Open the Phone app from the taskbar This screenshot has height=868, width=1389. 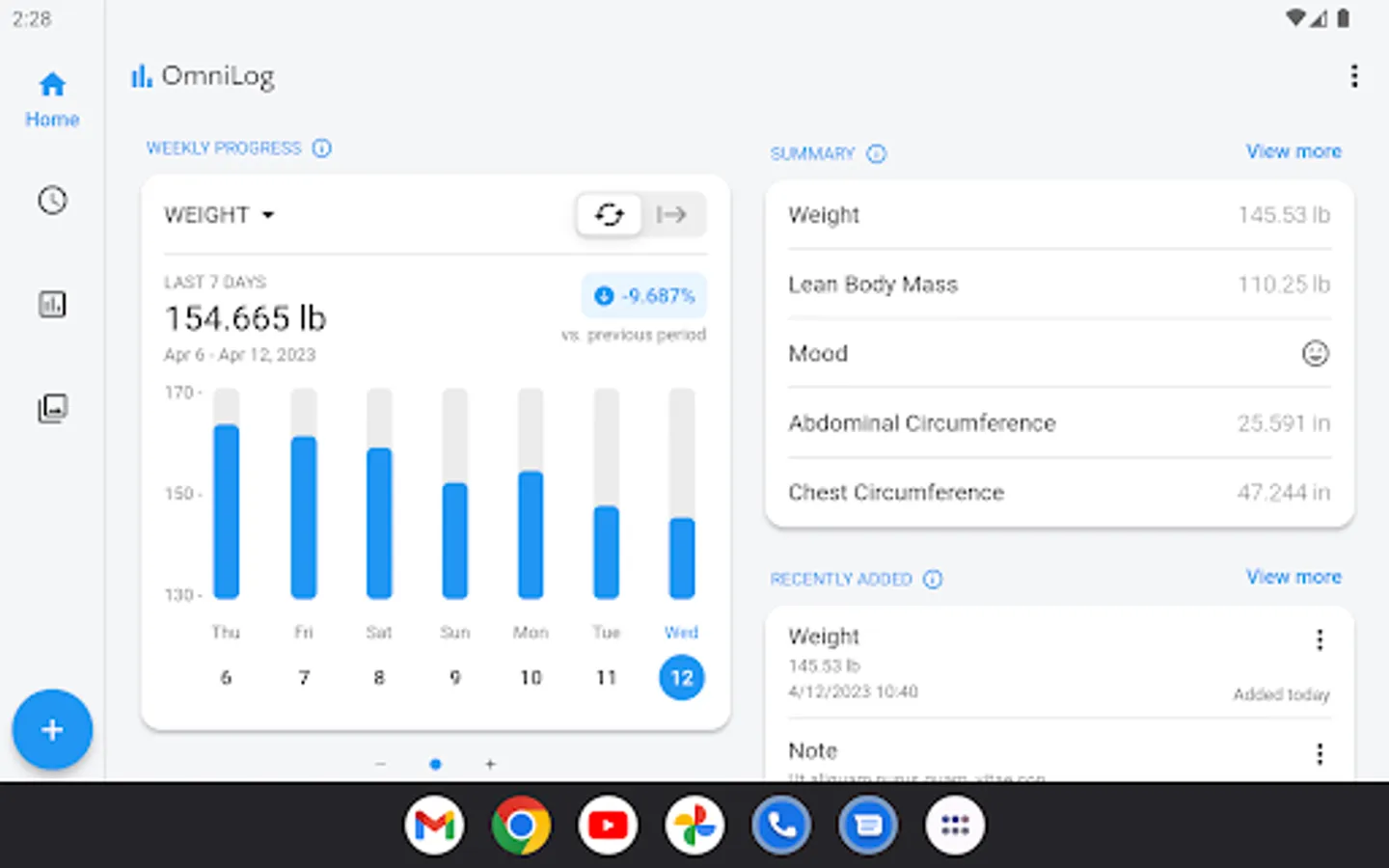click(782, 826)
